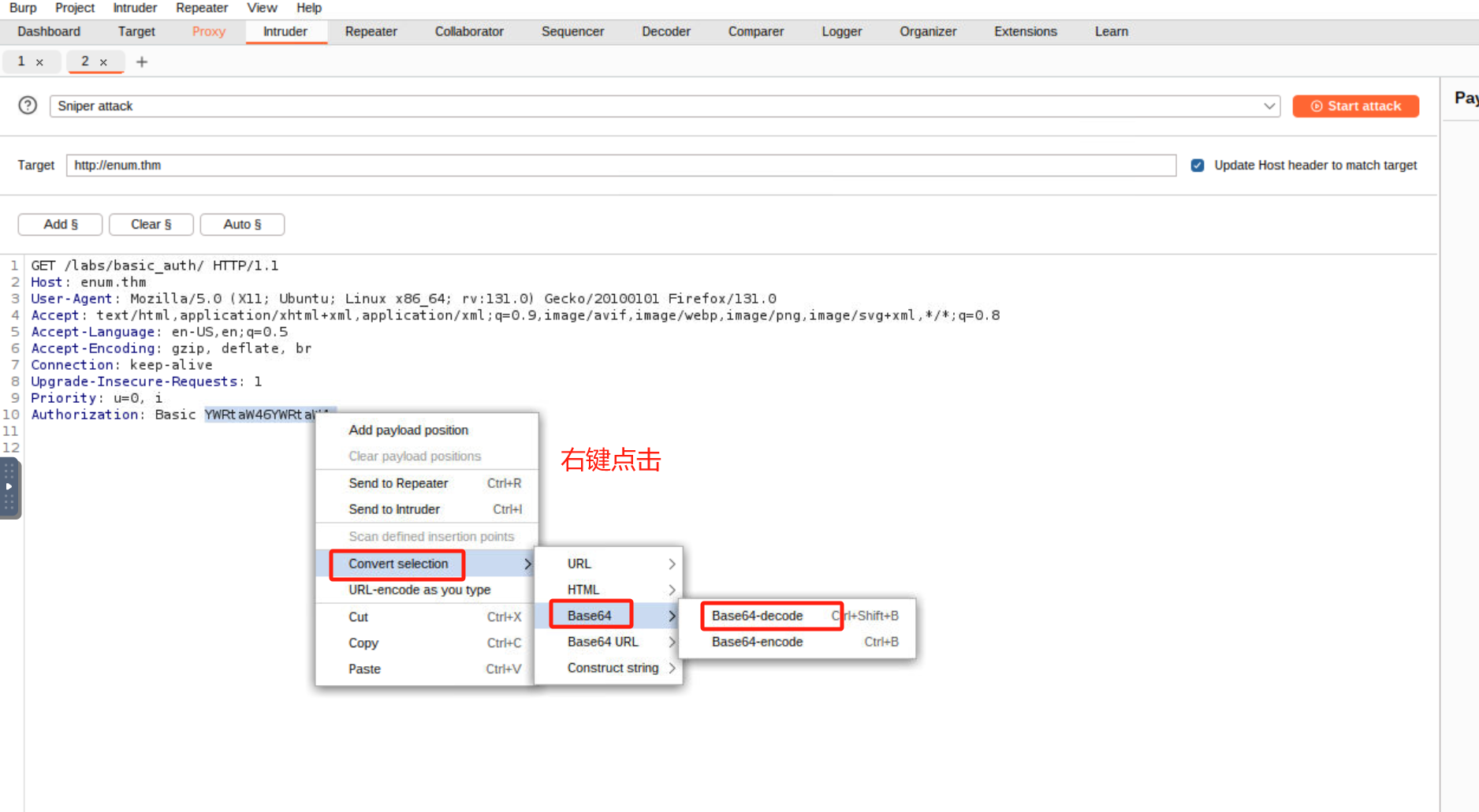Click the Add § button
This screenshot has height=812, width=1479.
[61, 225]
